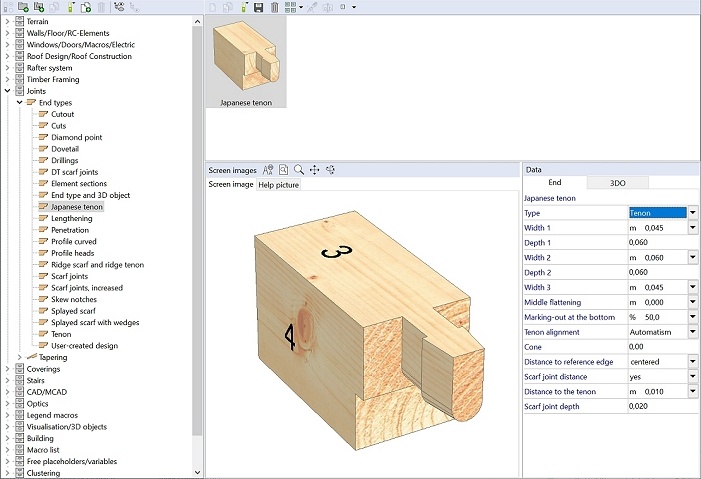Click the Roof Design/Roof Construction catalog icon
Image resolution: width=701 pixels, height=479 pixels.
click(19, 56)
